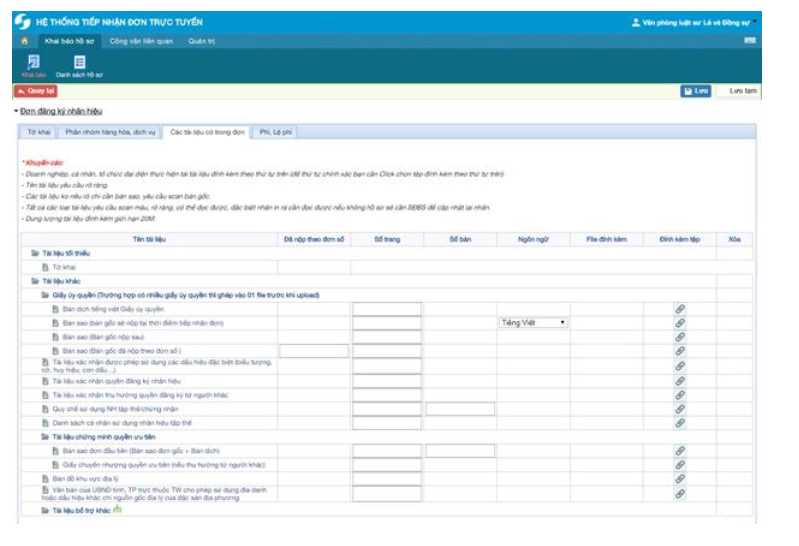Collapse the Đơn đăng ký nhãn hiệu section
The image size is (799, 546).
point(16,111)
